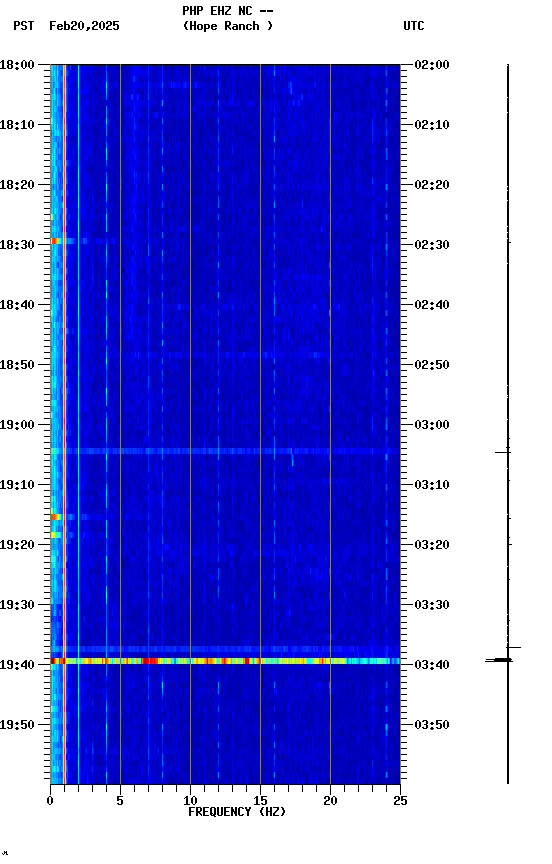Click the 02:30 UTC time label
Image resolution: width=552 pixels, height=864 pixels.
click(432, 245)
